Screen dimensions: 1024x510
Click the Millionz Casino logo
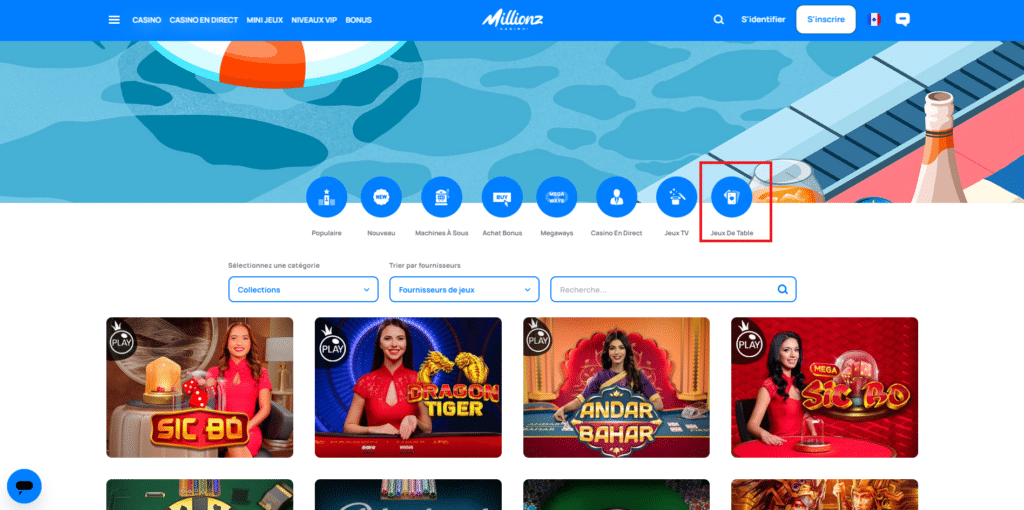[x=513, y=20]
